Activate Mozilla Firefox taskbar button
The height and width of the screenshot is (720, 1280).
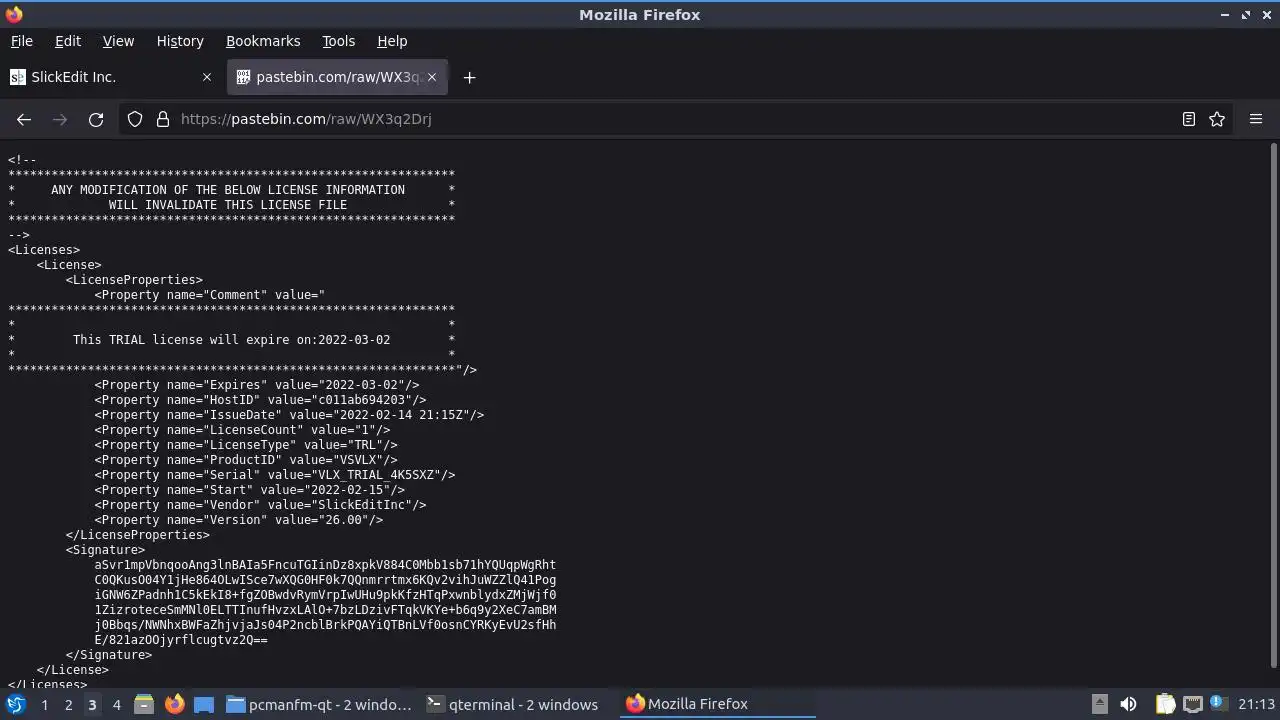[x=718, y=704]
